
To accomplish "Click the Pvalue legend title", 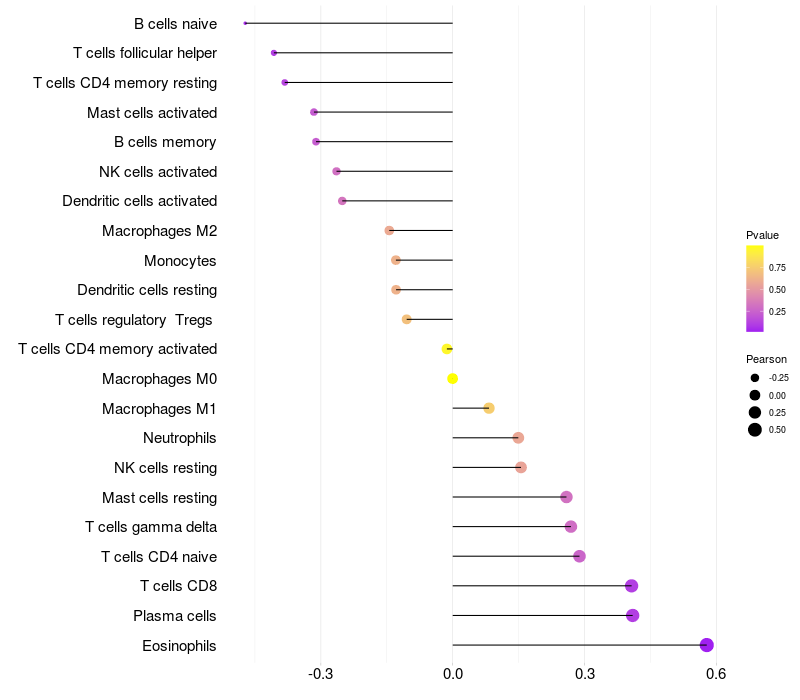I will pyautogui.click(x=762, y=235).
